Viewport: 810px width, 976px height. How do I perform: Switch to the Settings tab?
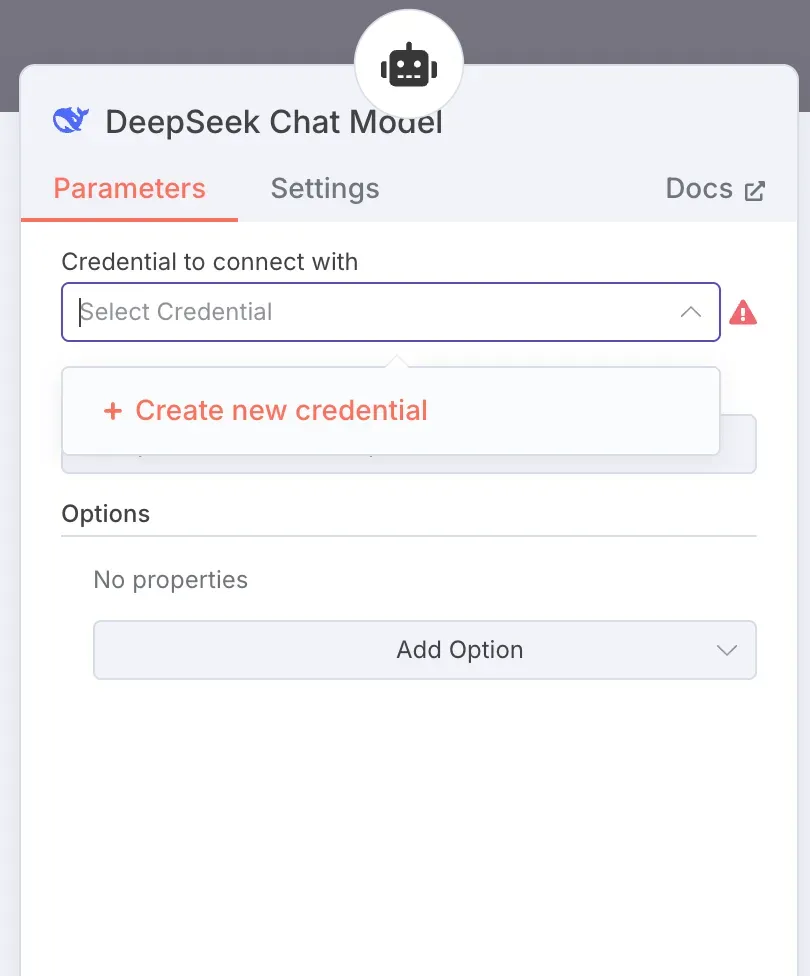(325, 189)
